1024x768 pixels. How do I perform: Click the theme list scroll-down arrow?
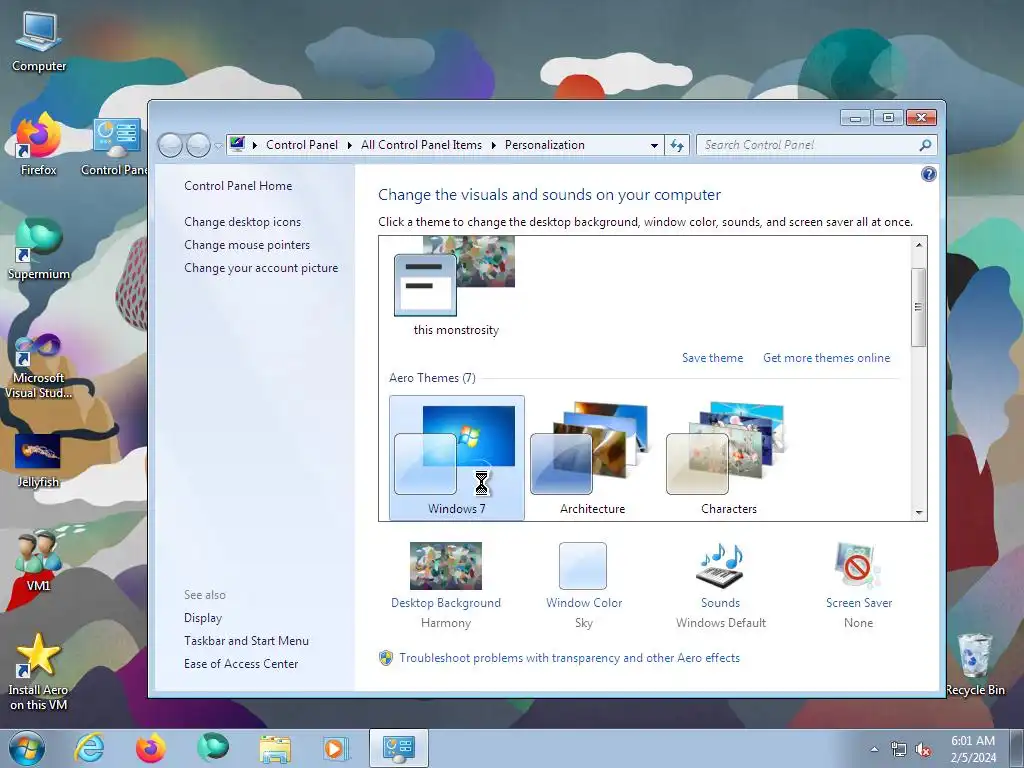(918, 513)
